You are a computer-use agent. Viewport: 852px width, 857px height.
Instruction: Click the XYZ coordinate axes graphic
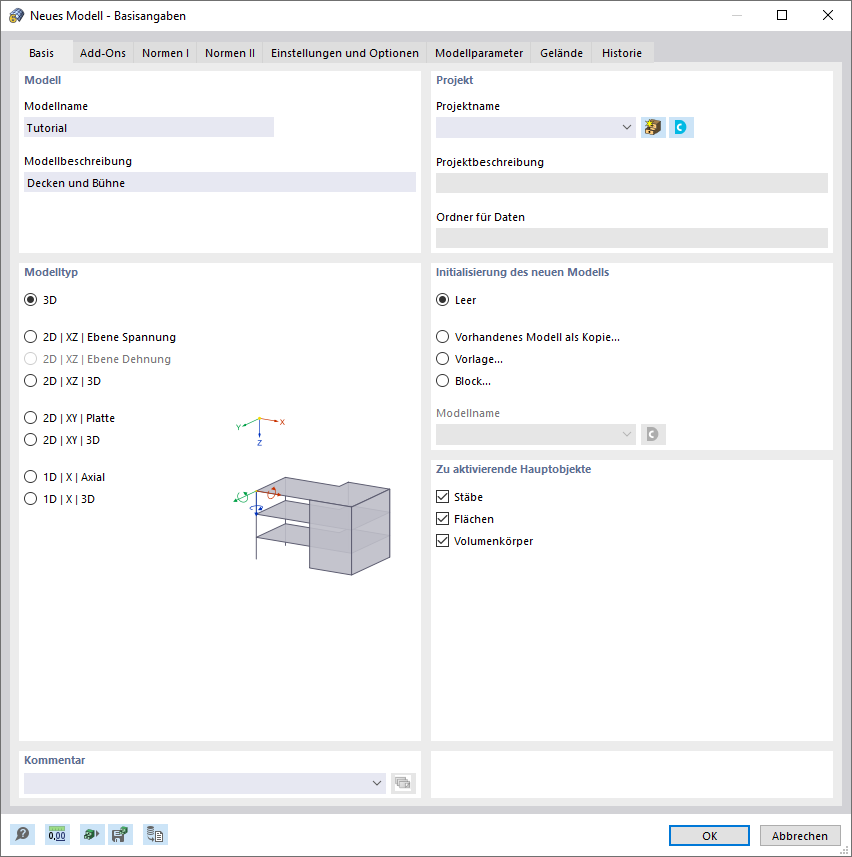pyautogui.click(x=260, y=431)
